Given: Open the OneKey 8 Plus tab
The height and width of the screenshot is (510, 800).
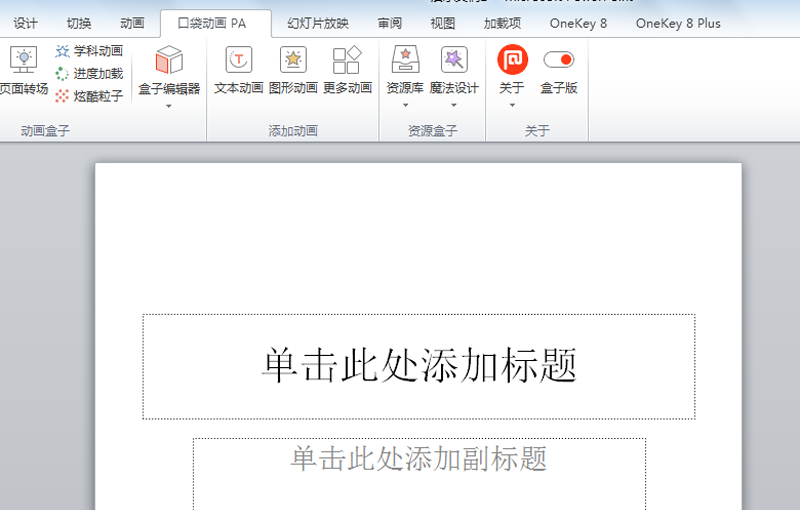Looking at the screenshot, I should pyautogui.click(x=678, y=23).
